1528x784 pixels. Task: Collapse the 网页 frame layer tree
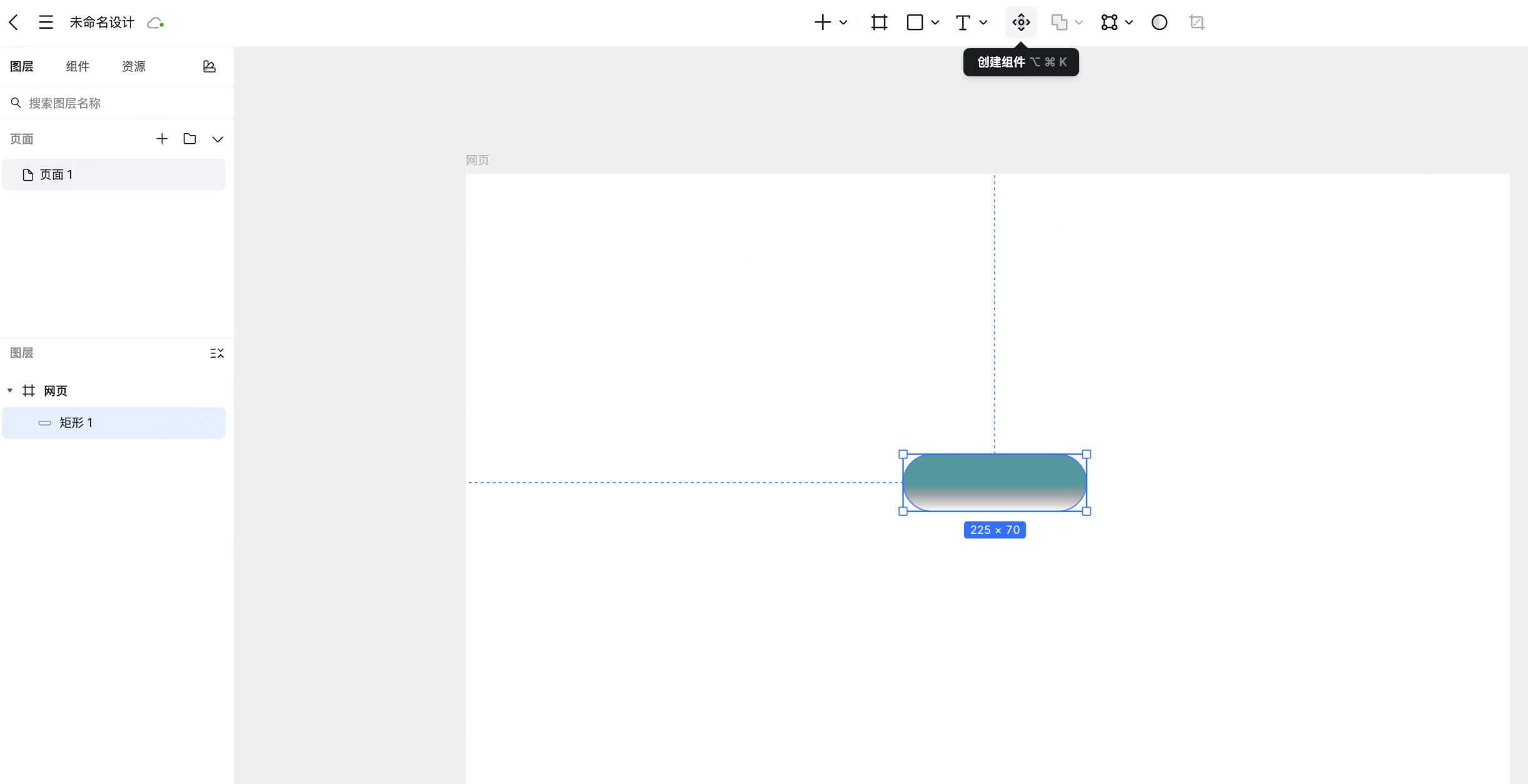[10, 390]
